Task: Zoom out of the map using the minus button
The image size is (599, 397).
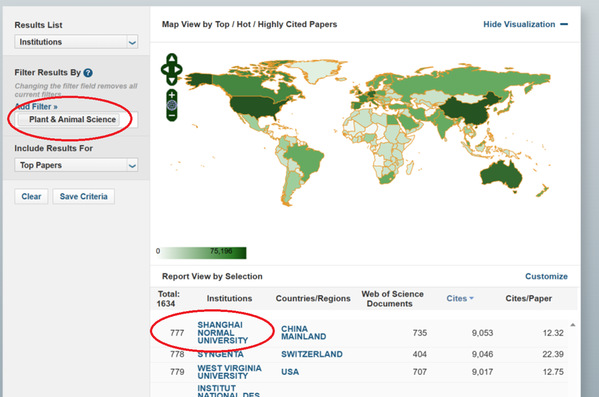Action: pos(172,115)
